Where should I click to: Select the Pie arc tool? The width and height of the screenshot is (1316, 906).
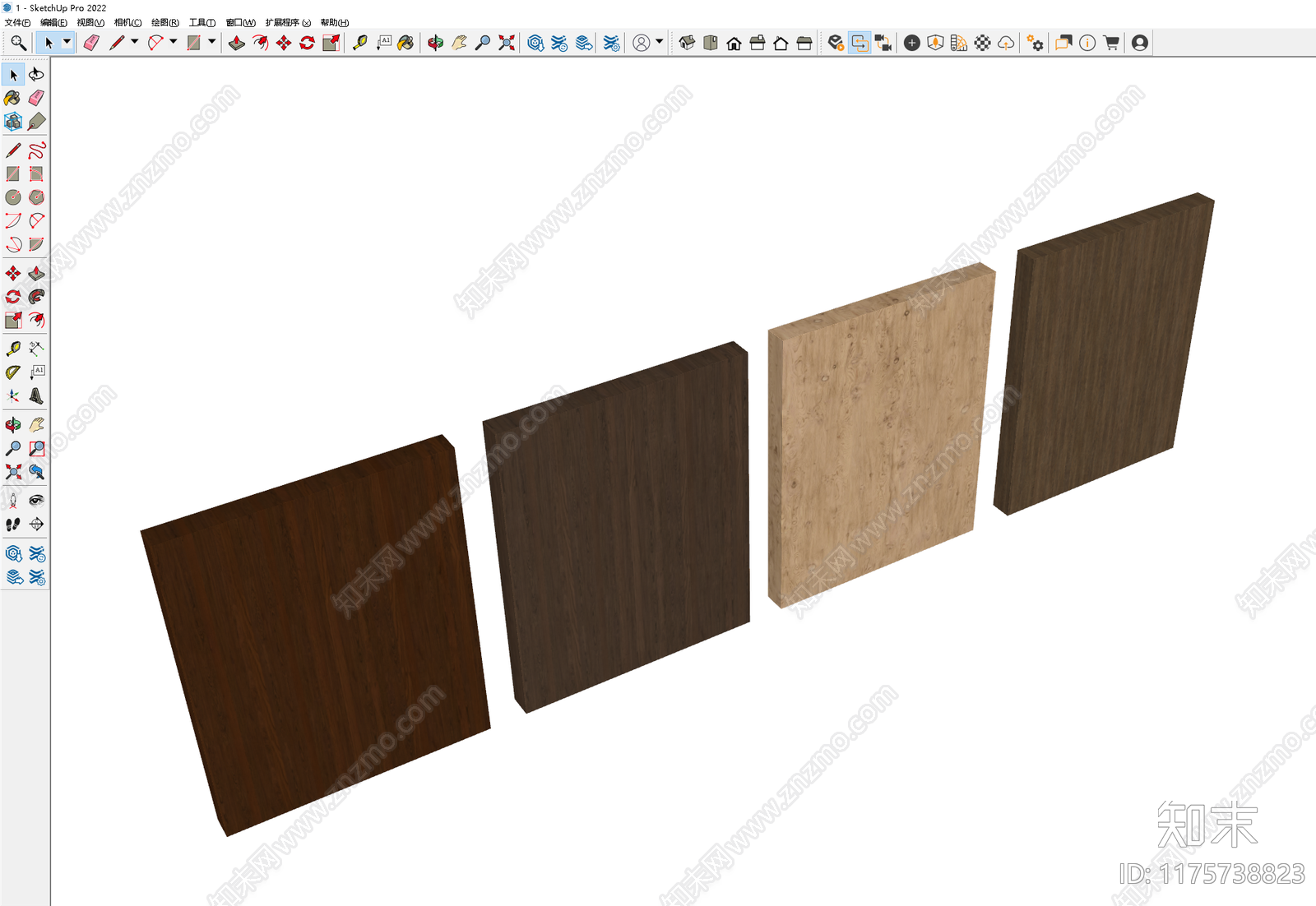pyautogui.click(x=36, y=244)
